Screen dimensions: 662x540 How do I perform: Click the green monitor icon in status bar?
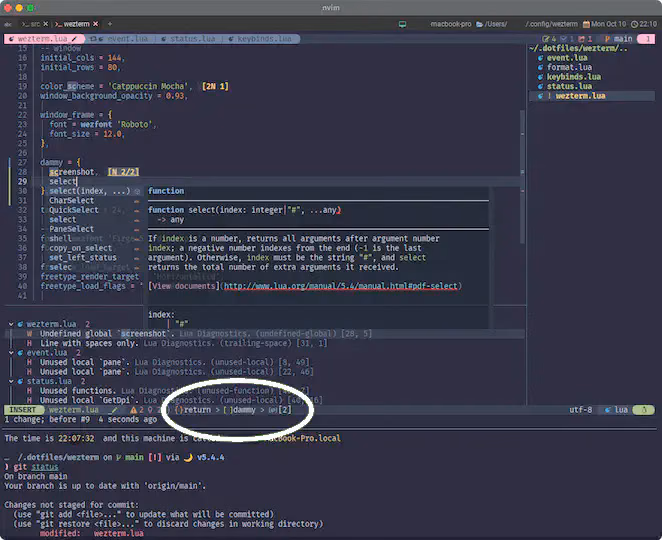(402, 24)
